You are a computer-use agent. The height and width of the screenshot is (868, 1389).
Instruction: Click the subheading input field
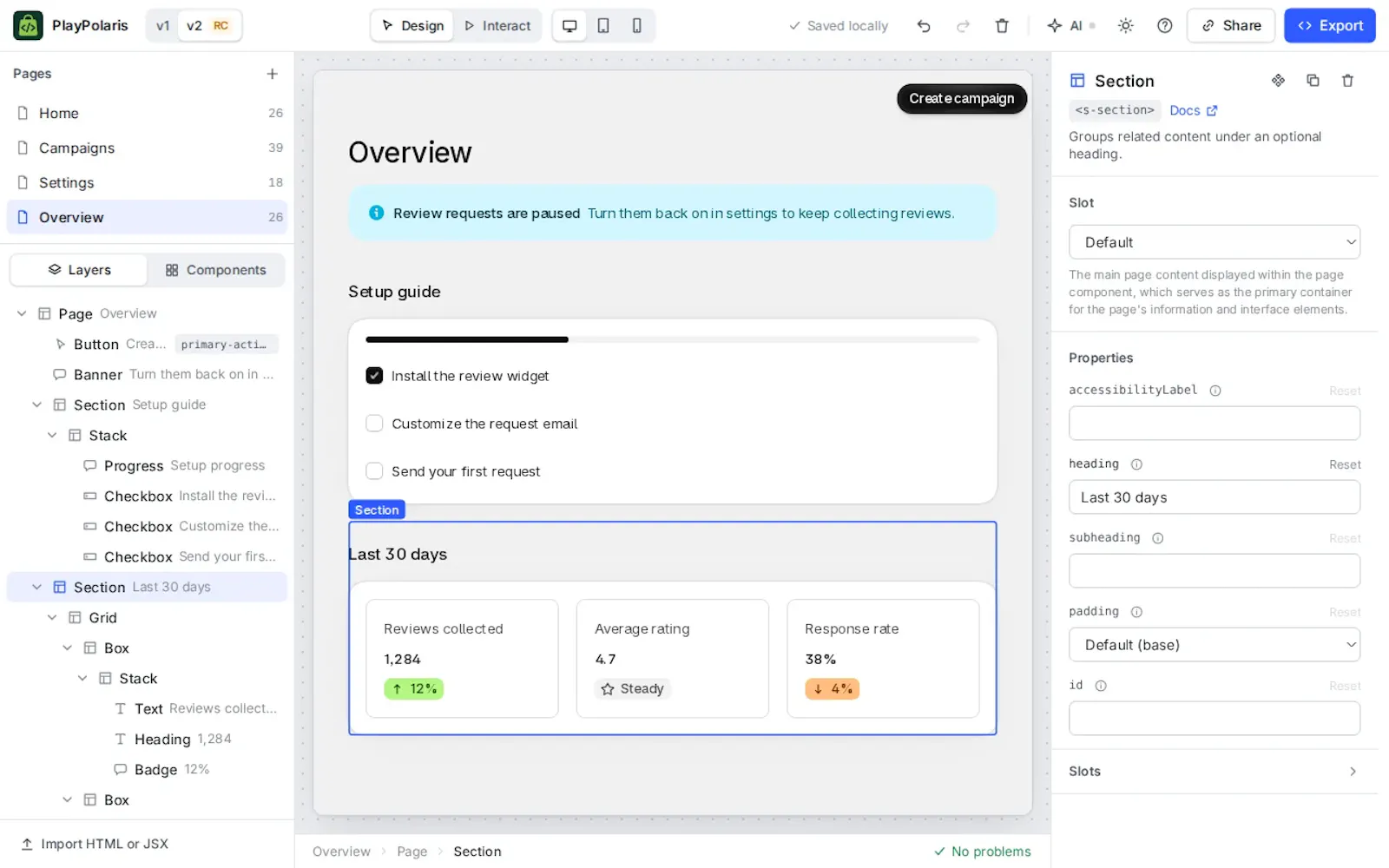[x=1215, y=571]
